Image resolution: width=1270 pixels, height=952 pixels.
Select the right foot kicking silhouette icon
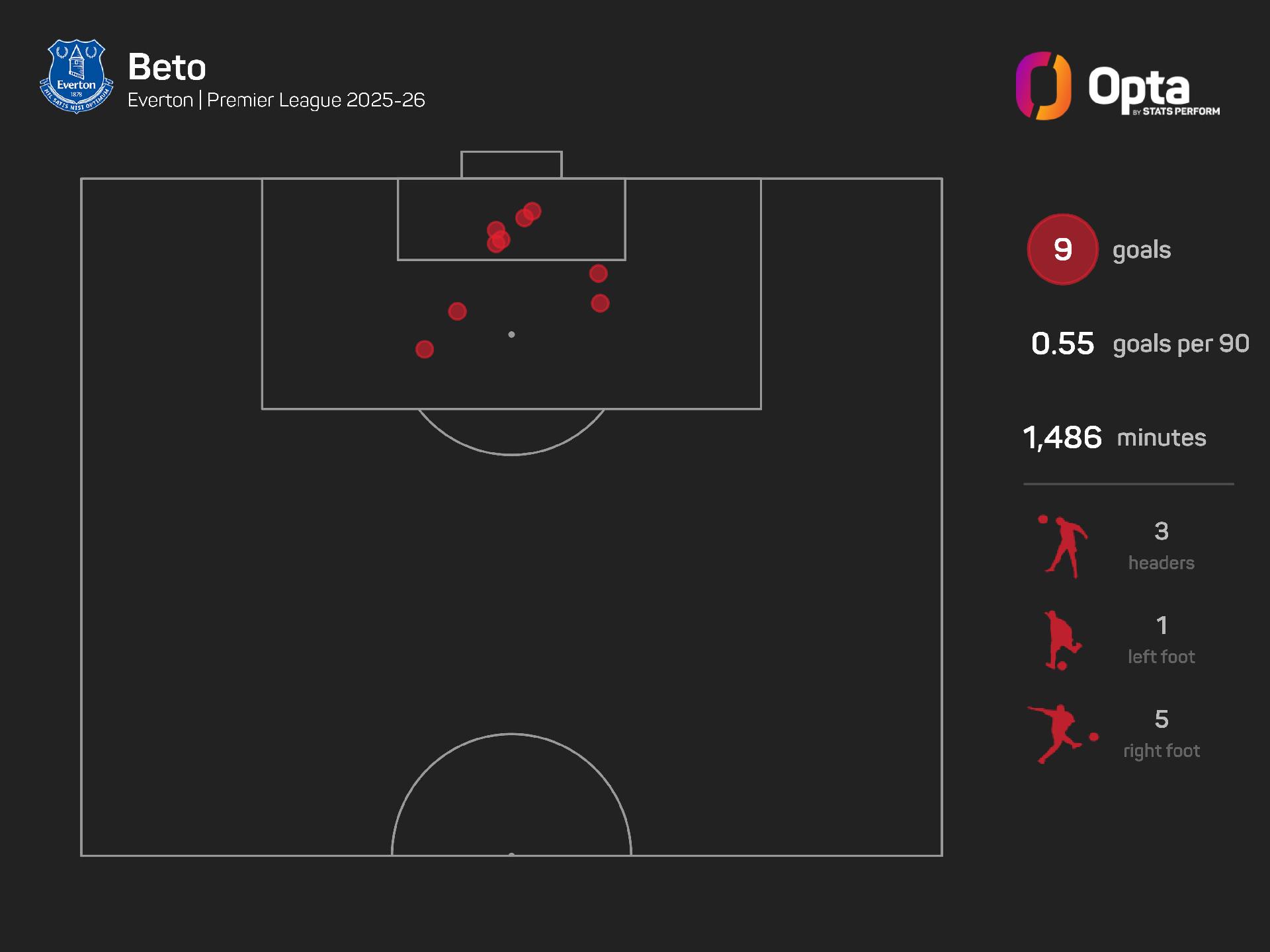click(1063, 733)
